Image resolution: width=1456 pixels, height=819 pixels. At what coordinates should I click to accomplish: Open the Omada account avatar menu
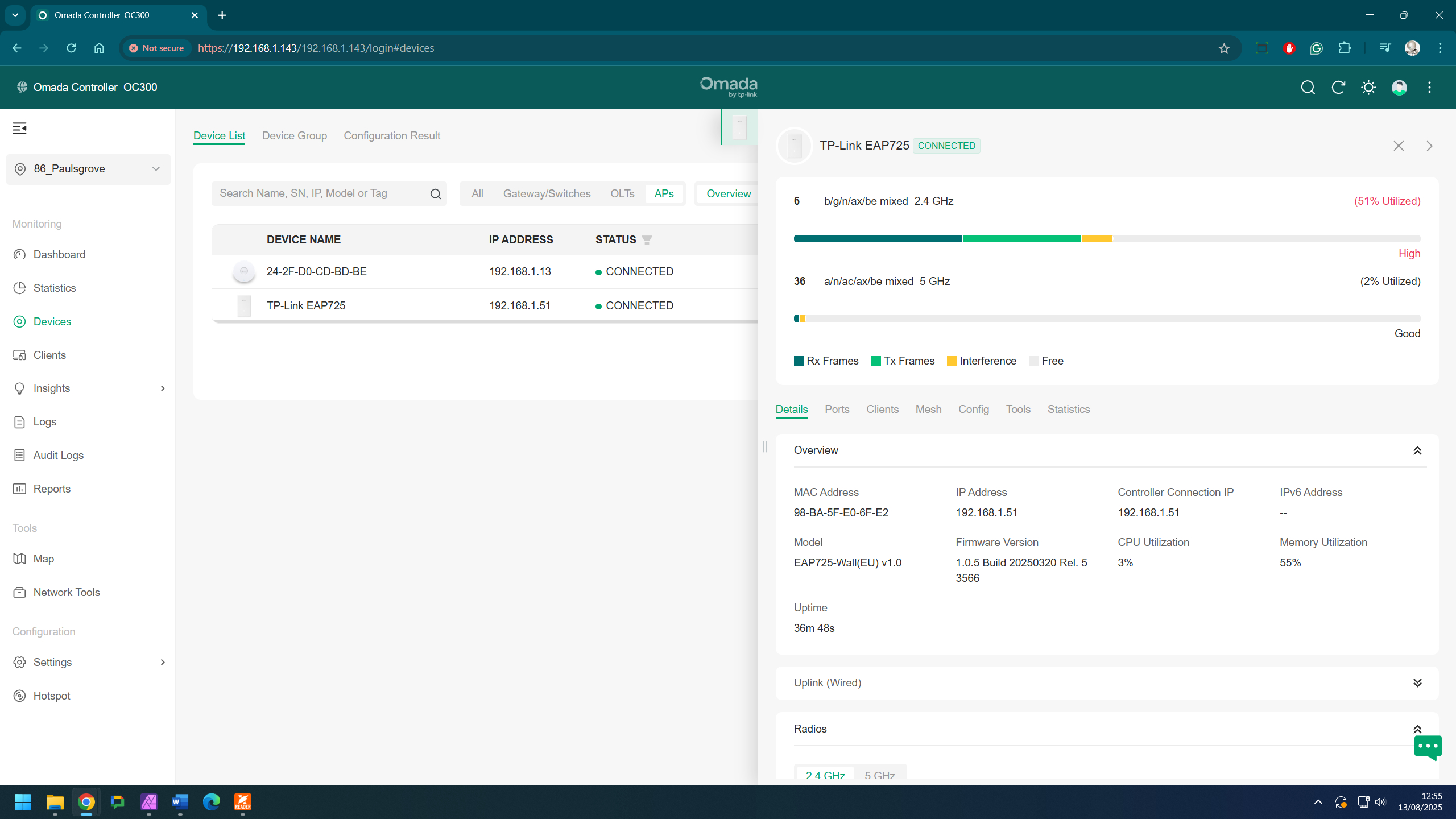point(1399,87)
